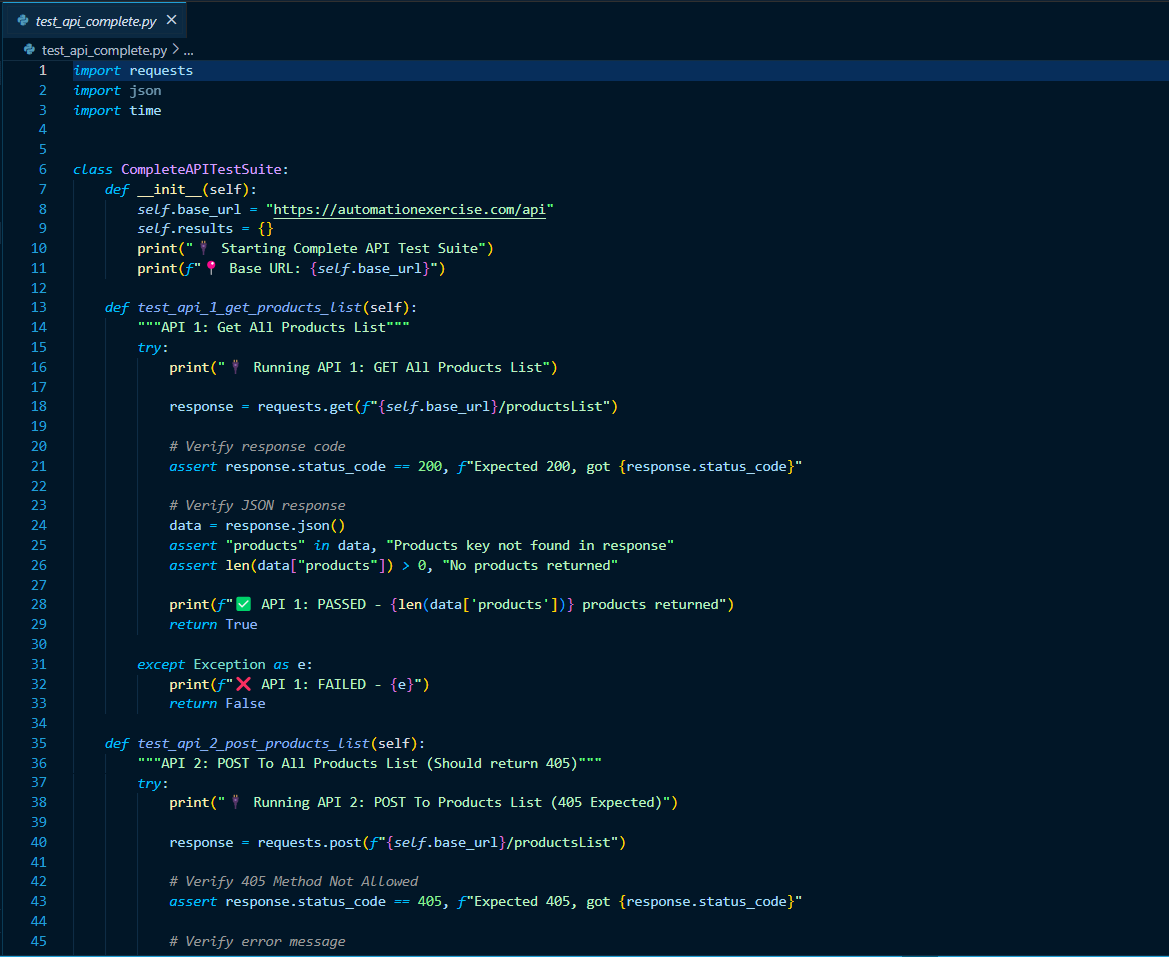Click test_api_complete.py in the breadcrumb
Image resolution: width=1169 pixels, height=957 pixels.
pyautogui.click(x=104, y=50)
